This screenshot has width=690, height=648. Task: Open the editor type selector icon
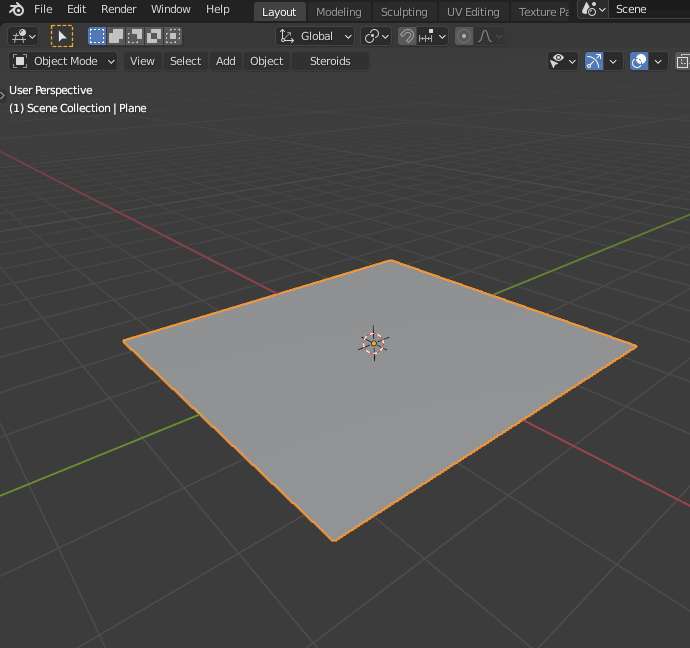tap(23, 36)
